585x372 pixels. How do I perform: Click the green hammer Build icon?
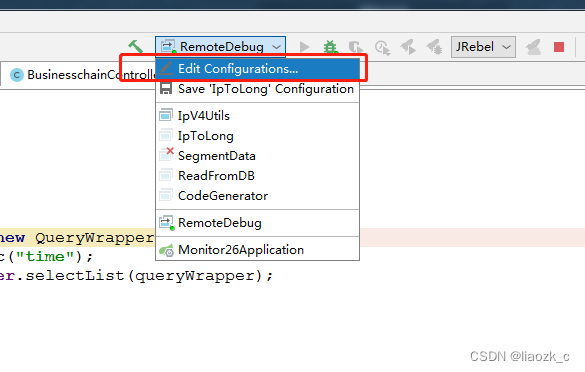pyautogui.click(x=135, y=47)
